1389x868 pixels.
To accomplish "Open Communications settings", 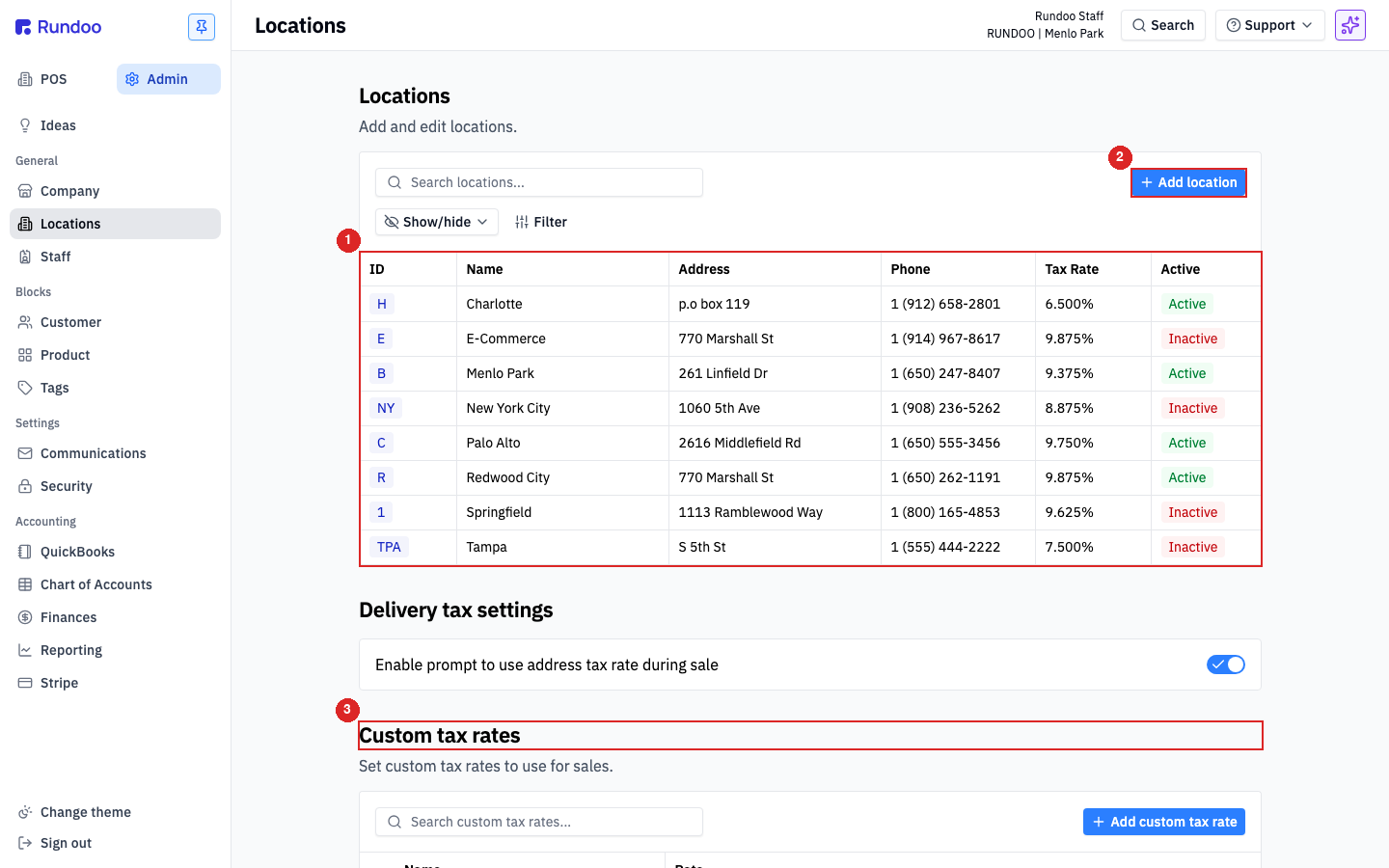I will pos(115,453).
